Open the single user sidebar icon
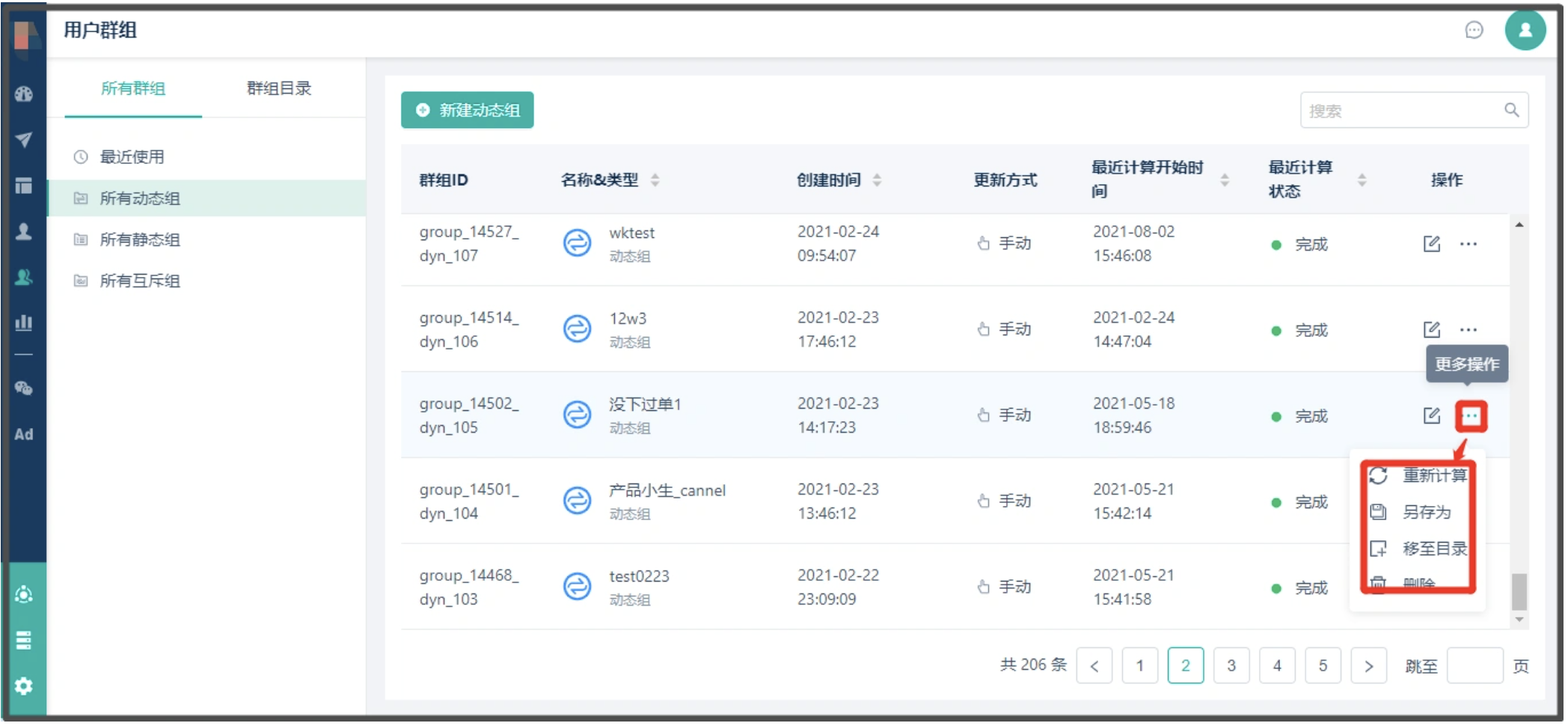Viewport: 1568px width, 726px height. [24, 231]
